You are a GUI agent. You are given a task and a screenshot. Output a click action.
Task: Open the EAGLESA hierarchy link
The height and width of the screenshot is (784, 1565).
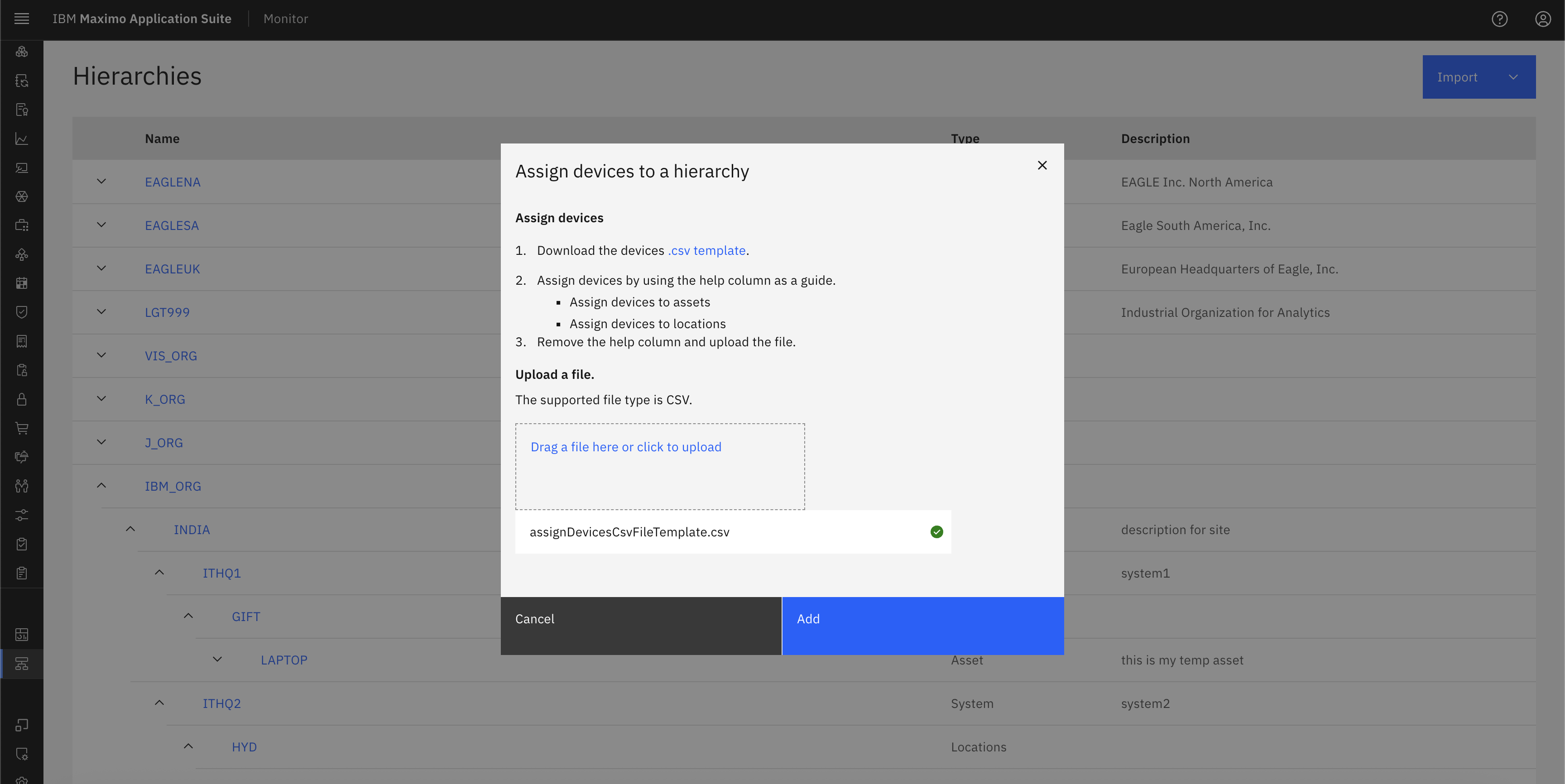click(172, 225)
